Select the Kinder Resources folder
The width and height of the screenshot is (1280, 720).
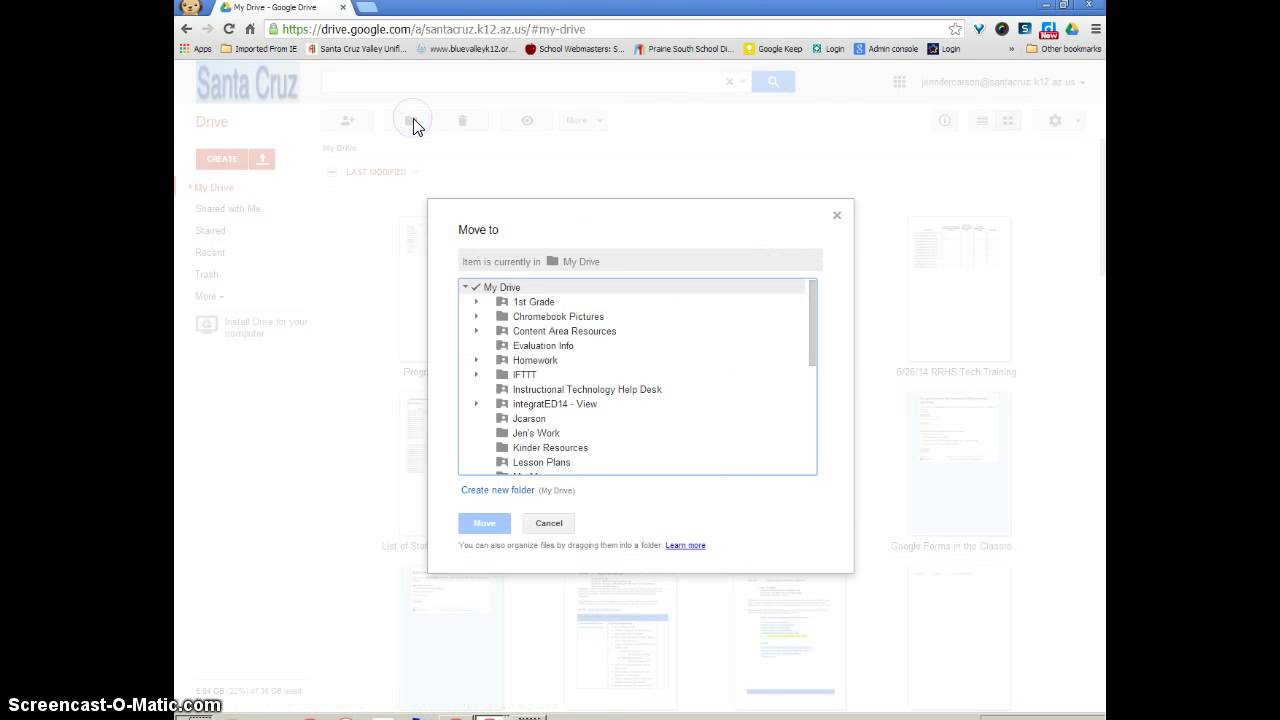click(x=550, y=448)
